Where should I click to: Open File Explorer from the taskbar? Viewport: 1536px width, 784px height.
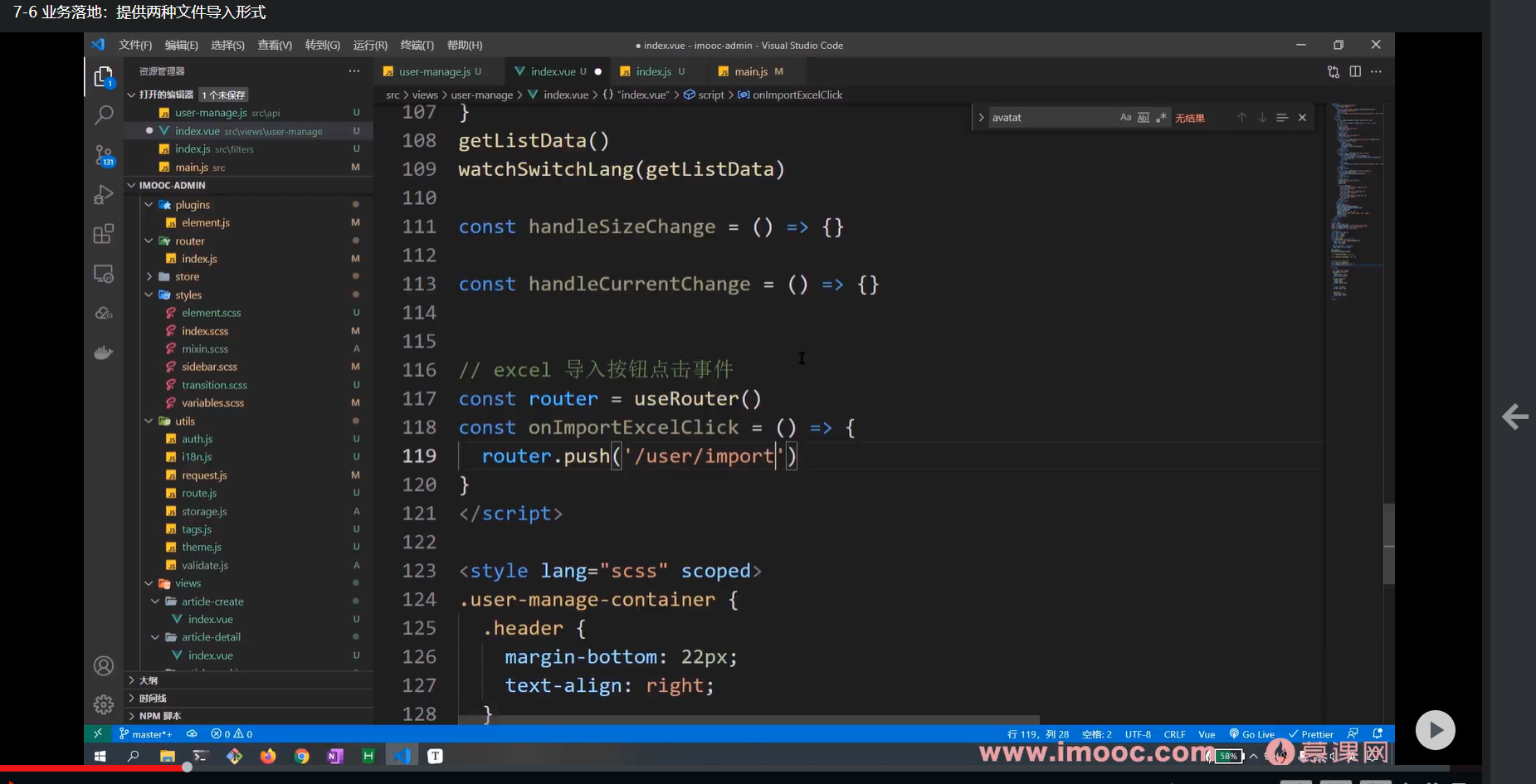pos(168,757)
